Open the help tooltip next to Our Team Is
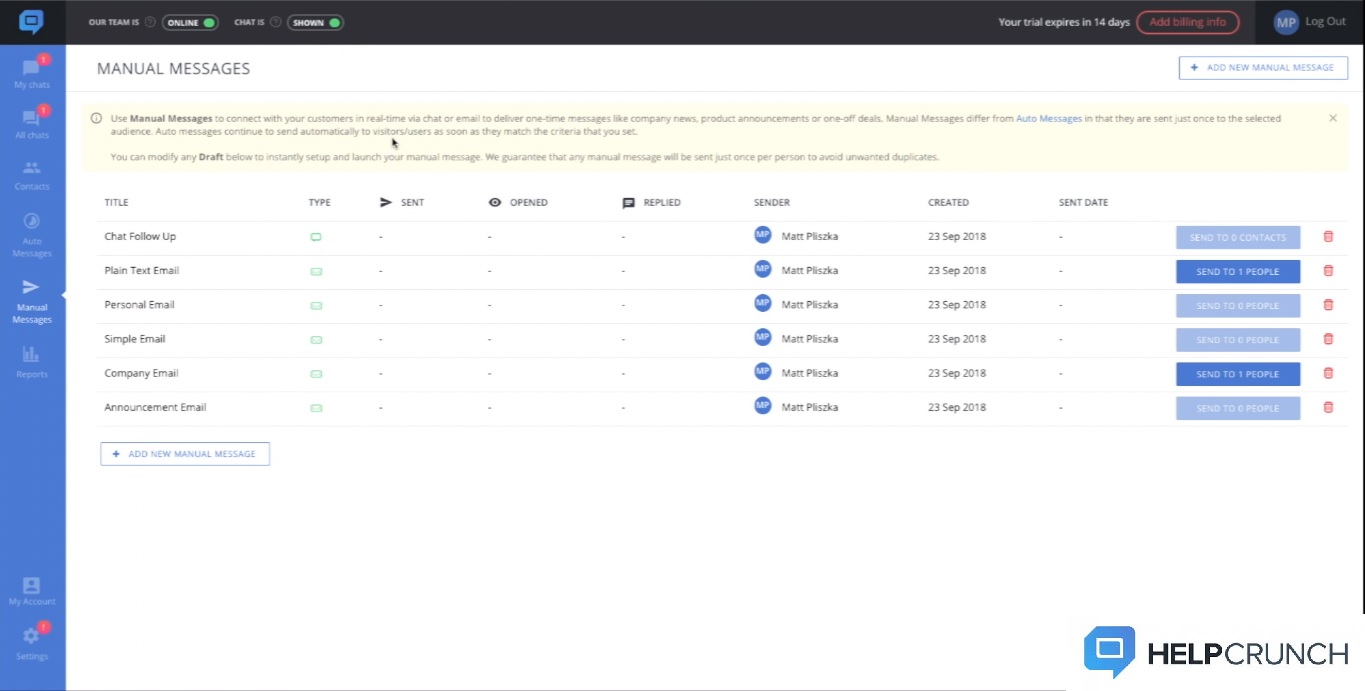1365x691 pixels. coord(150,21)
